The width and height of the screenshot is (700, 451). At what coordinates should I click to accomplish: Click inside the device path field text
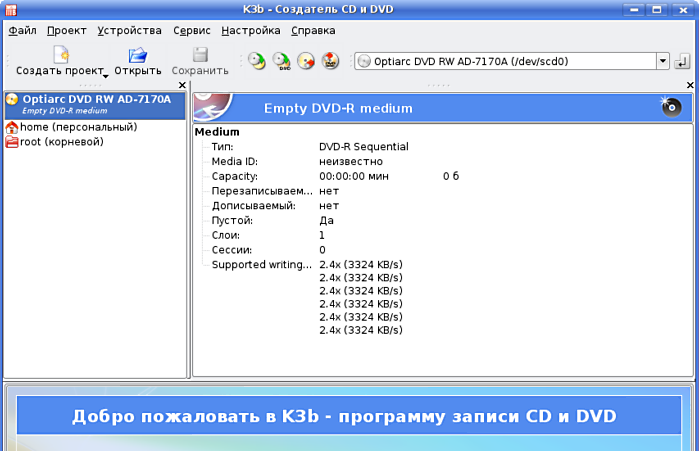pyautogui.click(x=471, y=61)
